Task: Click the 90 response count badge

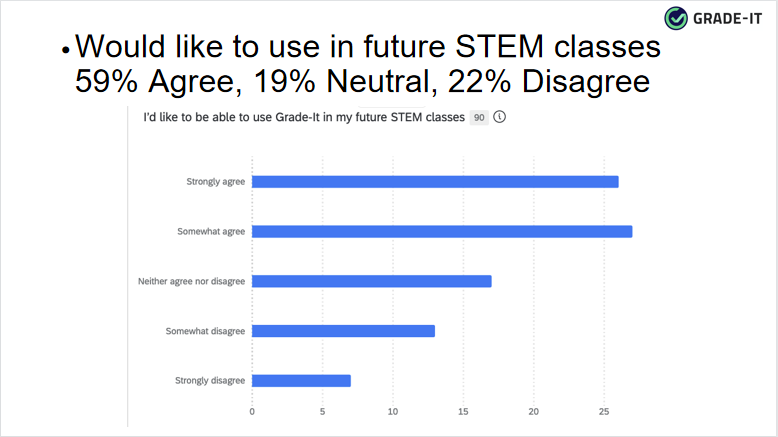Action: (x=480, y=118)
